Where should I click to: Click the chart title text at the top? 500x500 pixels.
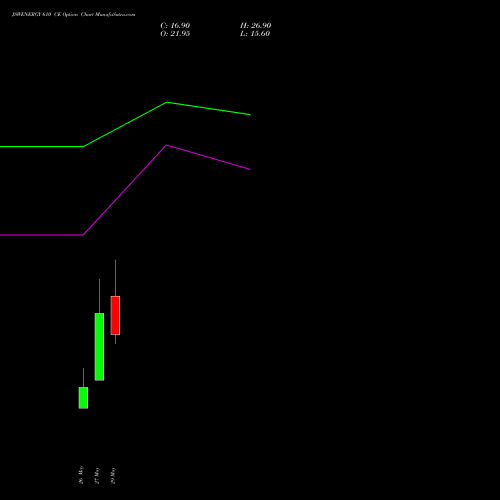[74, 15]
